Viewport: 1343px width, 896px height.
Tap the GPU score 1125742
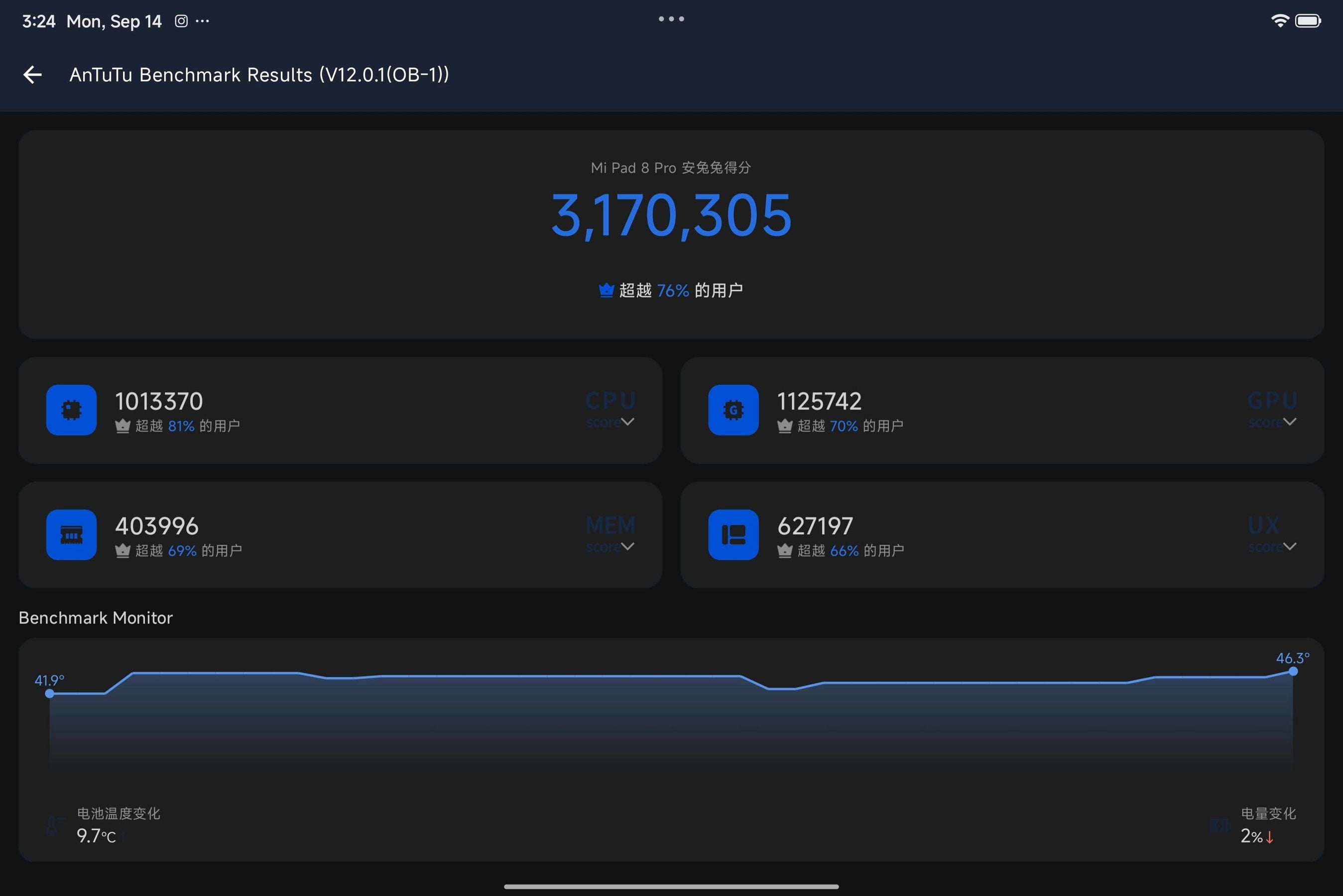point(819,401)
